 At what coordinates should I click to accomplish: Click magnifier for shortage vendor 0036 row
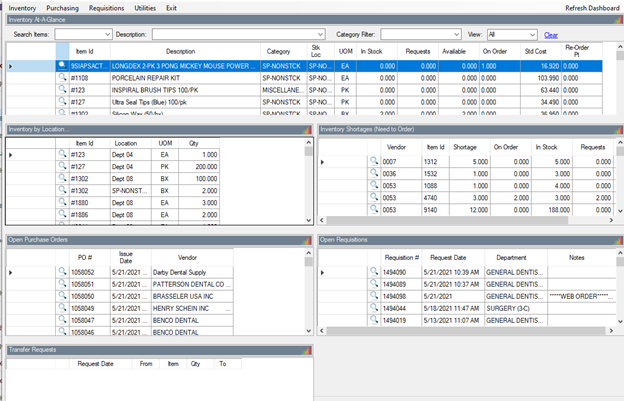[x=374, y=173]
